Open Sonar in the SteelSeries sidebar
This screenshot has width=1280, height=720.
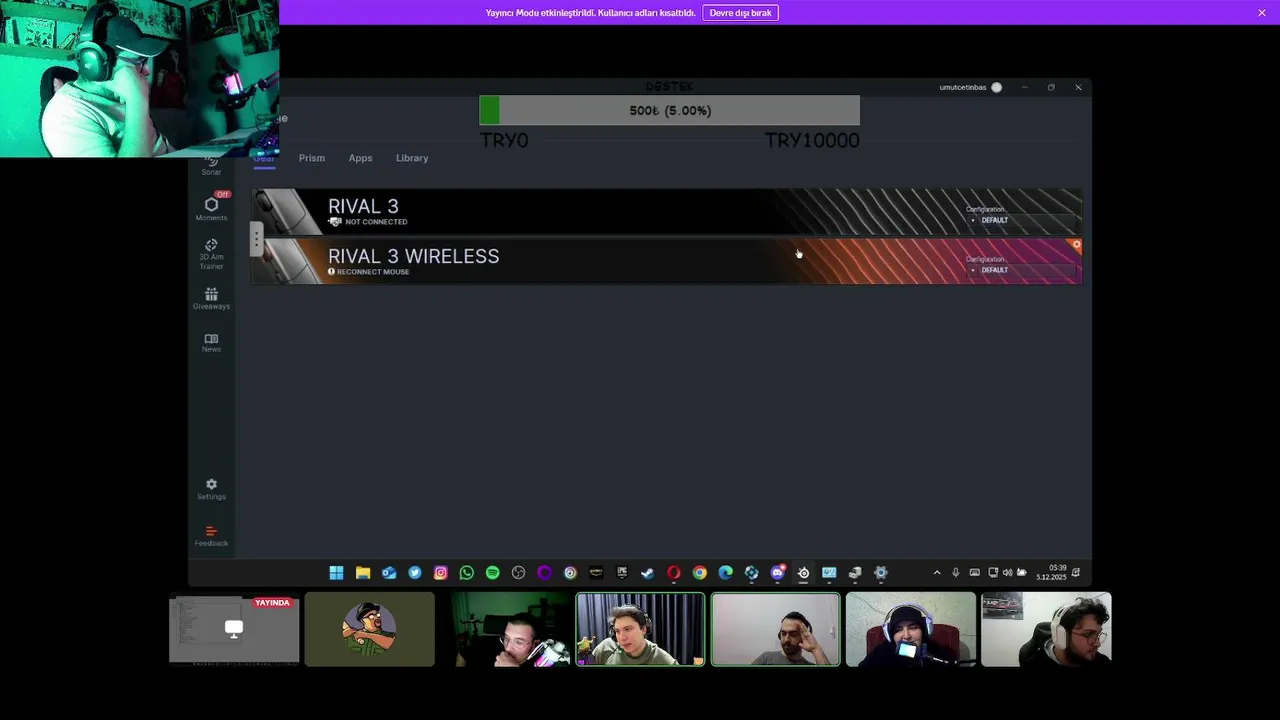click(x=211, y=166)
